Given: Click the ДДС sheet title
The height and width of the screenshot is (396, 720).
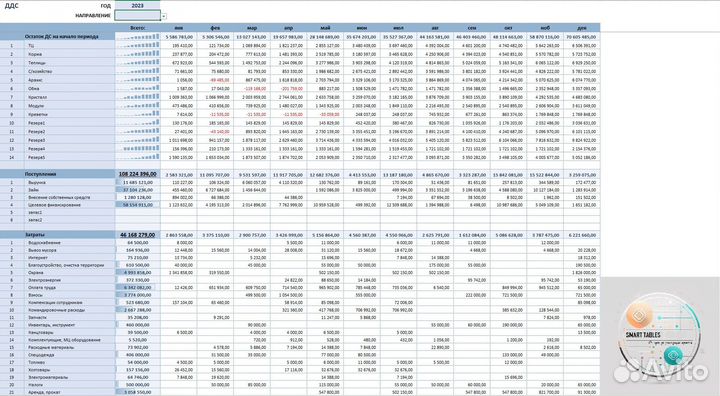Looking at the screenshot, I should pos(11,6).
